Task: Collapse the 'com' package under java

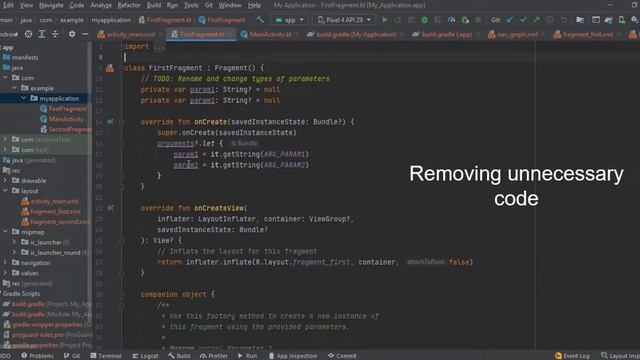Action: (5, 78)
